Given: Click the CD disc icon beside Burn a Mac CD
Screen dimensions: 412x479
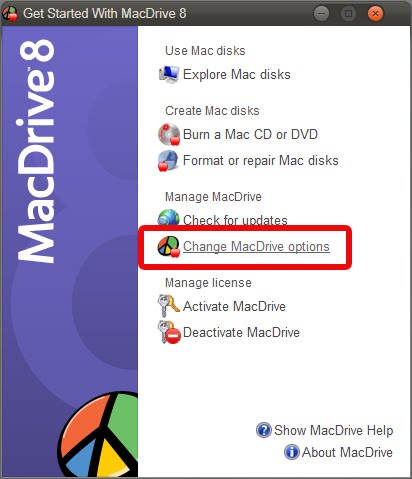Looking at the screenshot, I should (169, 134).
